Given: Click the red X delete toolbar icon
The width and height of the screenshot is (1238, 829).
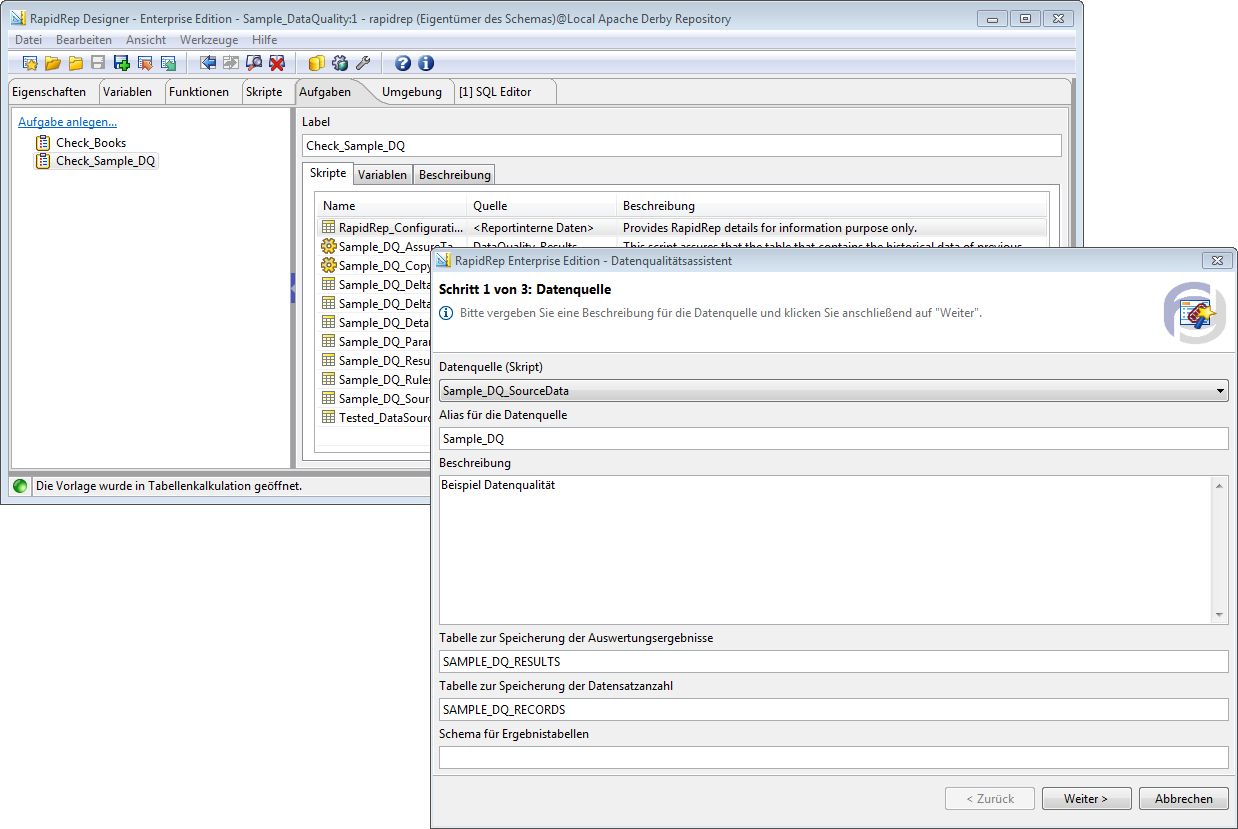Looking at the screenshot, I should coord(277,63).
